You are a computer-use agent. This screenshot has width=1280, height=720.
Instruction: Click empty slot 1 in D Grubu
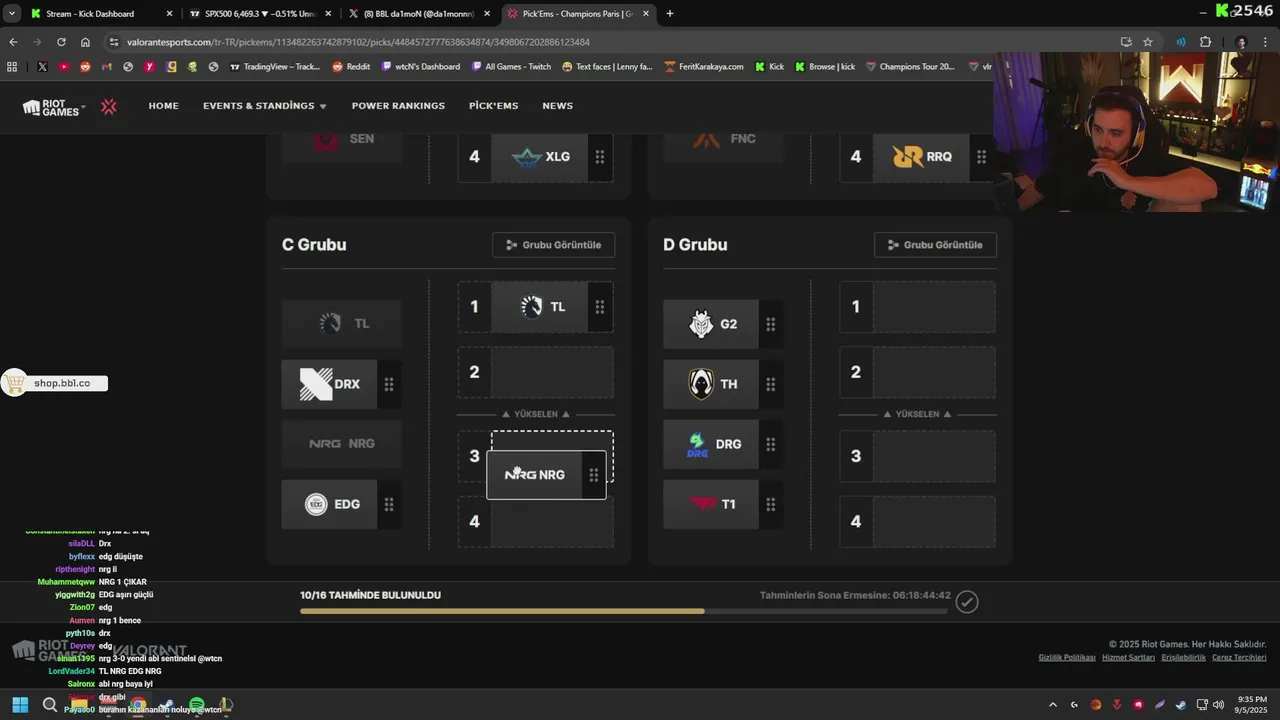pos(934,307)
